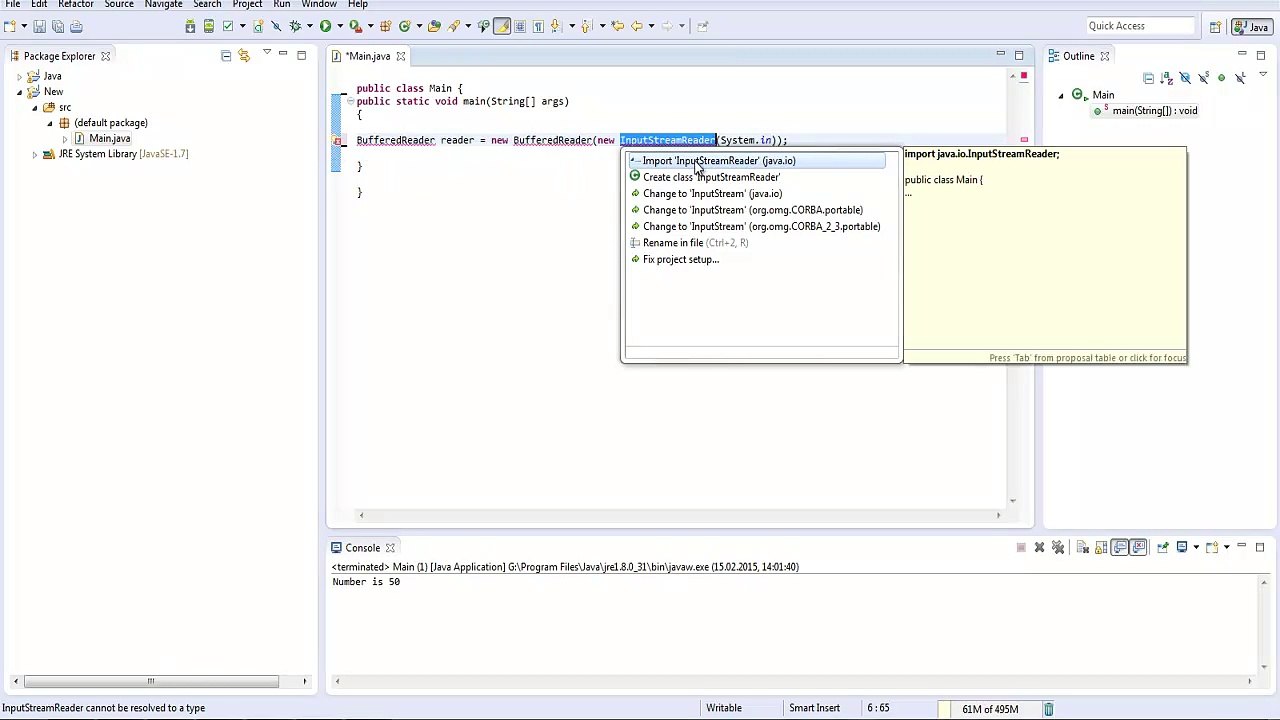Click the console horizontal scrollbar
Image resolution: width=1280 pixels, height=720 pixels.
pyautogui.click(x=793, y=682)
